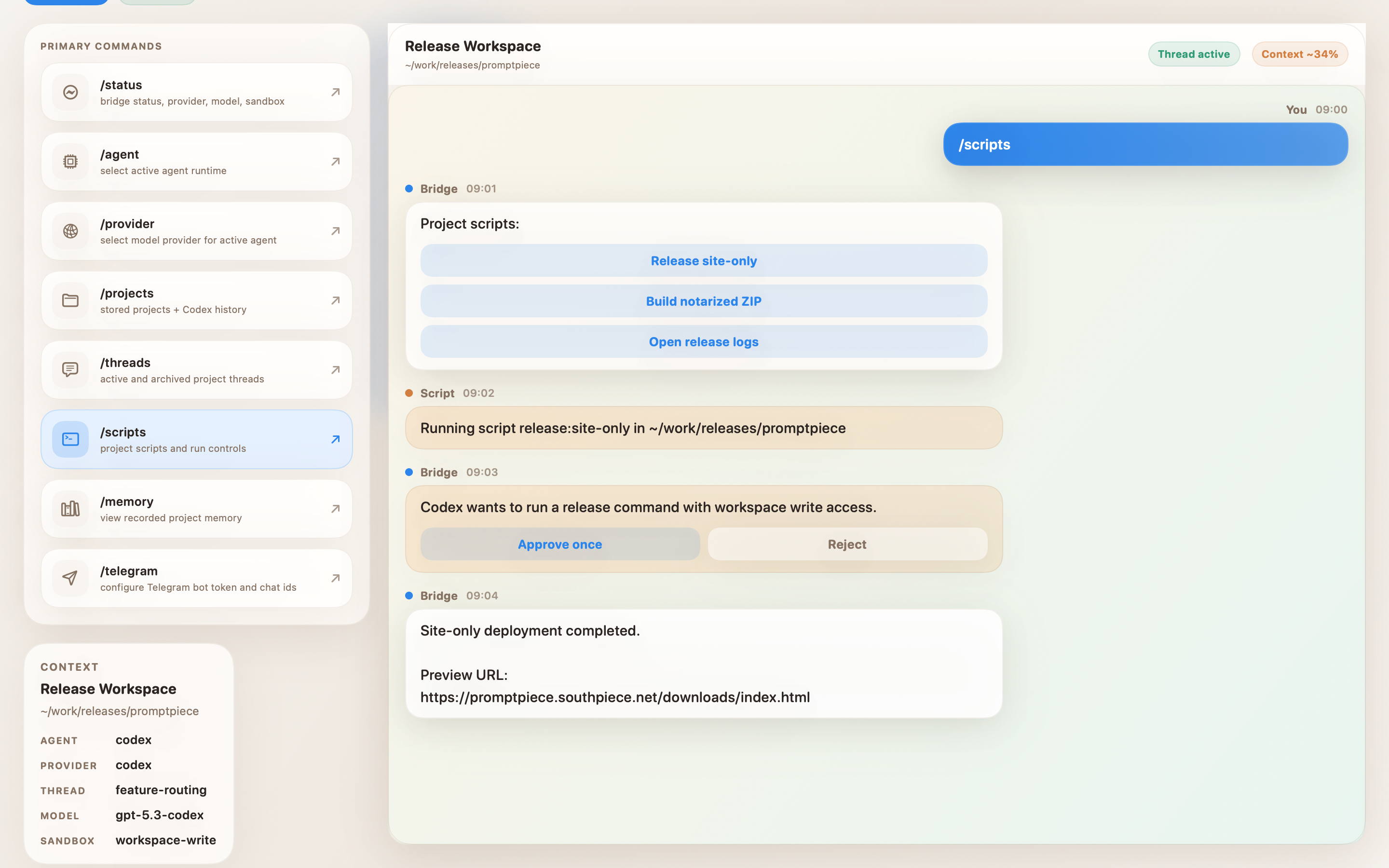
Task: Click the Thread active badge
Action: (x=1194, y=54)
